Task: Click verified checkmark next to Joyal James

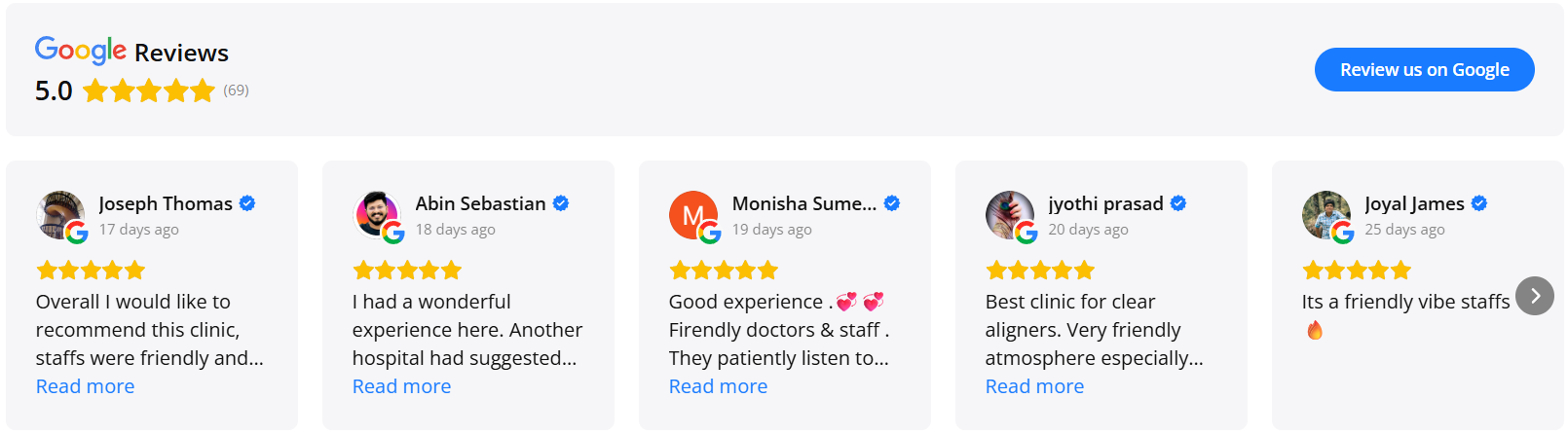Action: (x=1479, y=203)
